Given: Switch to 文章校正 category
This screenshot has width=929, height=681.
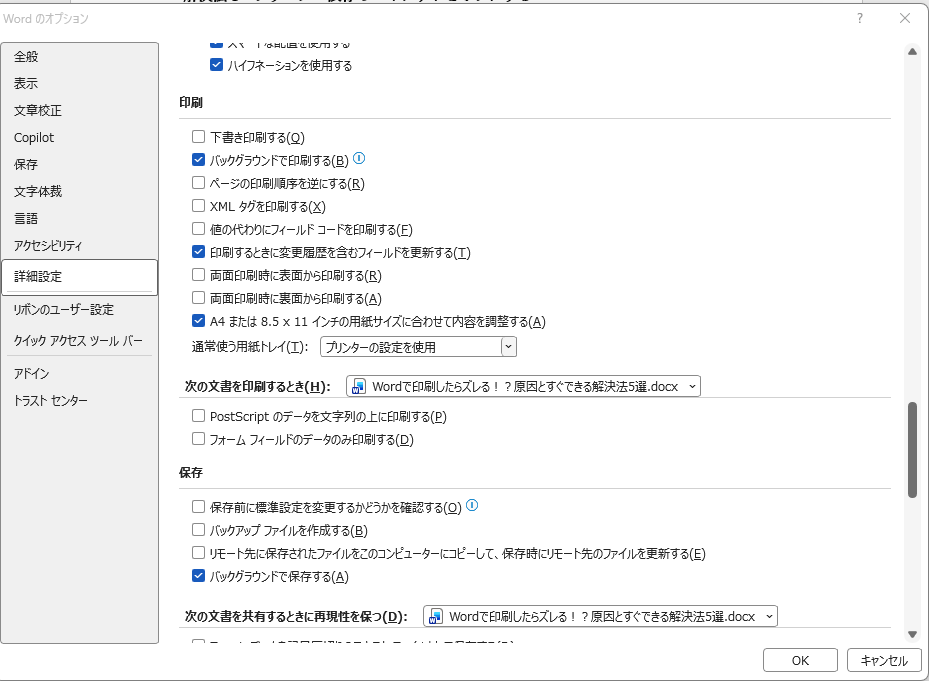Looking at the screenshot, I should pyautogui.click(x=38, y=111).
